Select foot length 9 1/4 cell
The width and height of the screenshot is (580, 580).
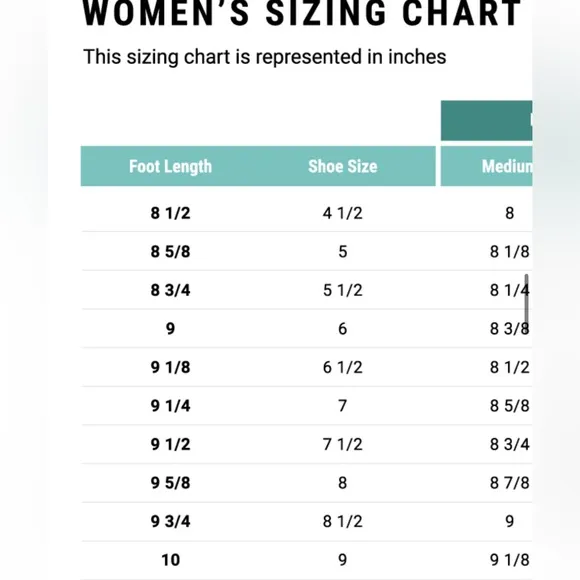(x=171, y=406)
